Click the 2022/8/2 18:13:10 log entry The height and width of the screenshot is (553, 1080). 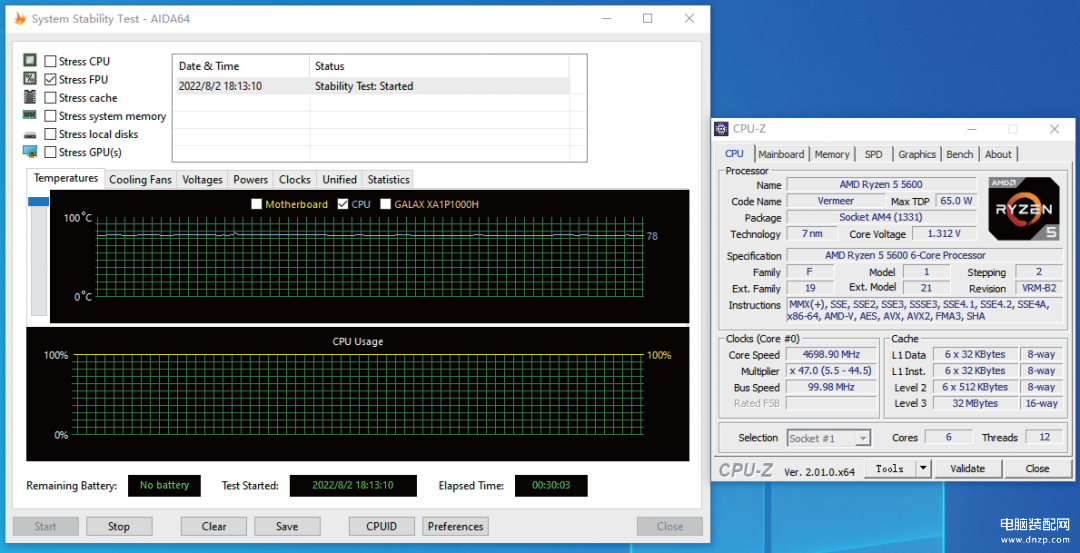pyautogui.click(x=220, y=86)
